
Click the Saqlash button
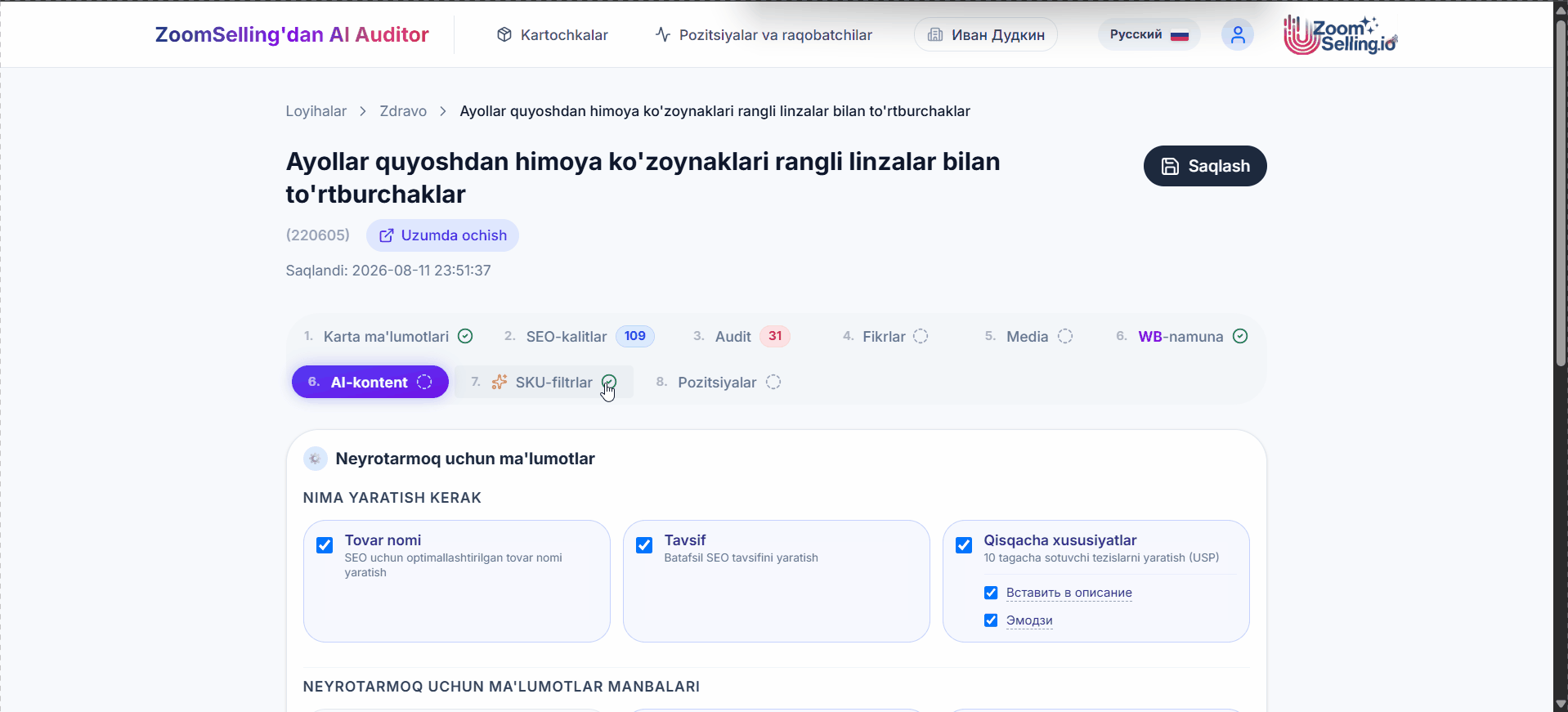[1205, 166]
